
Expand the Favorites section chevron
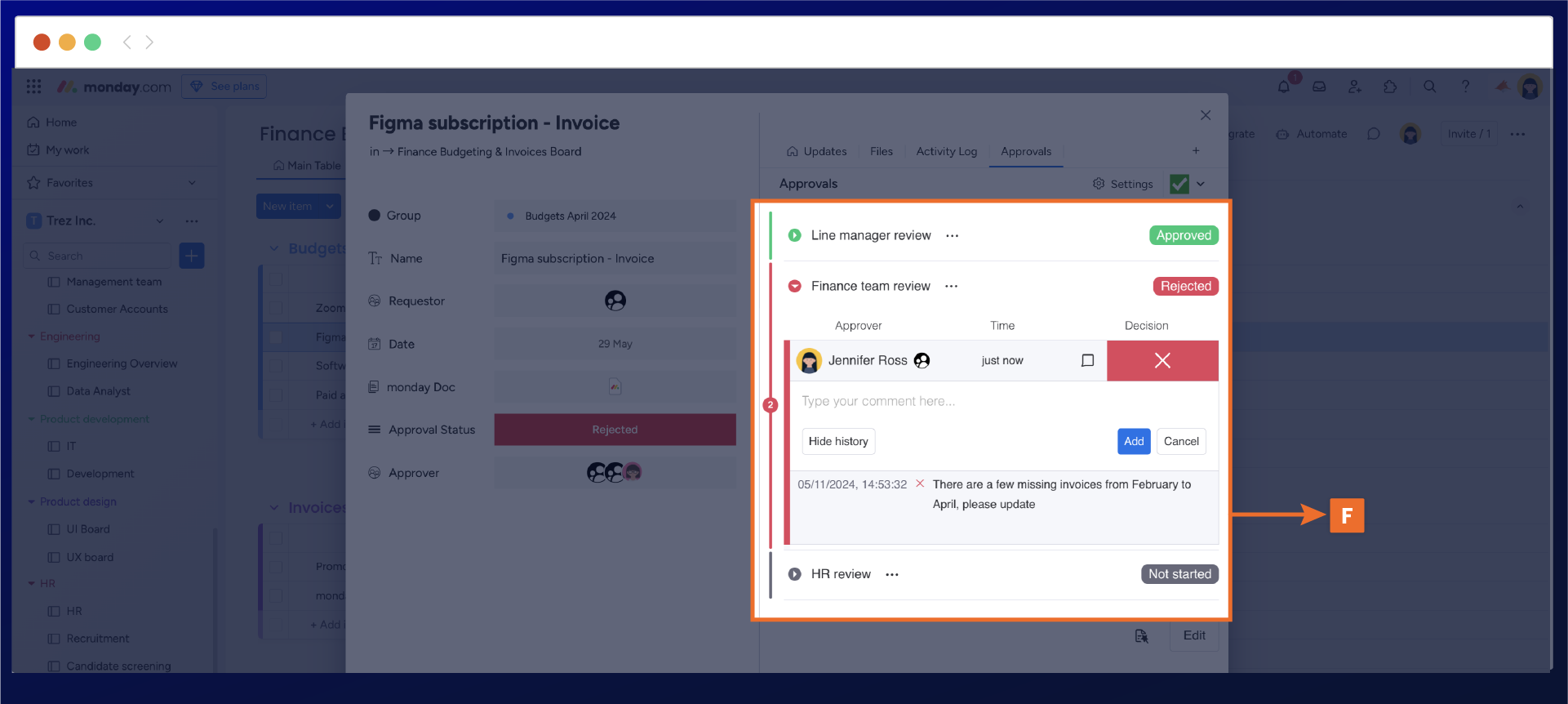point(192,183)
